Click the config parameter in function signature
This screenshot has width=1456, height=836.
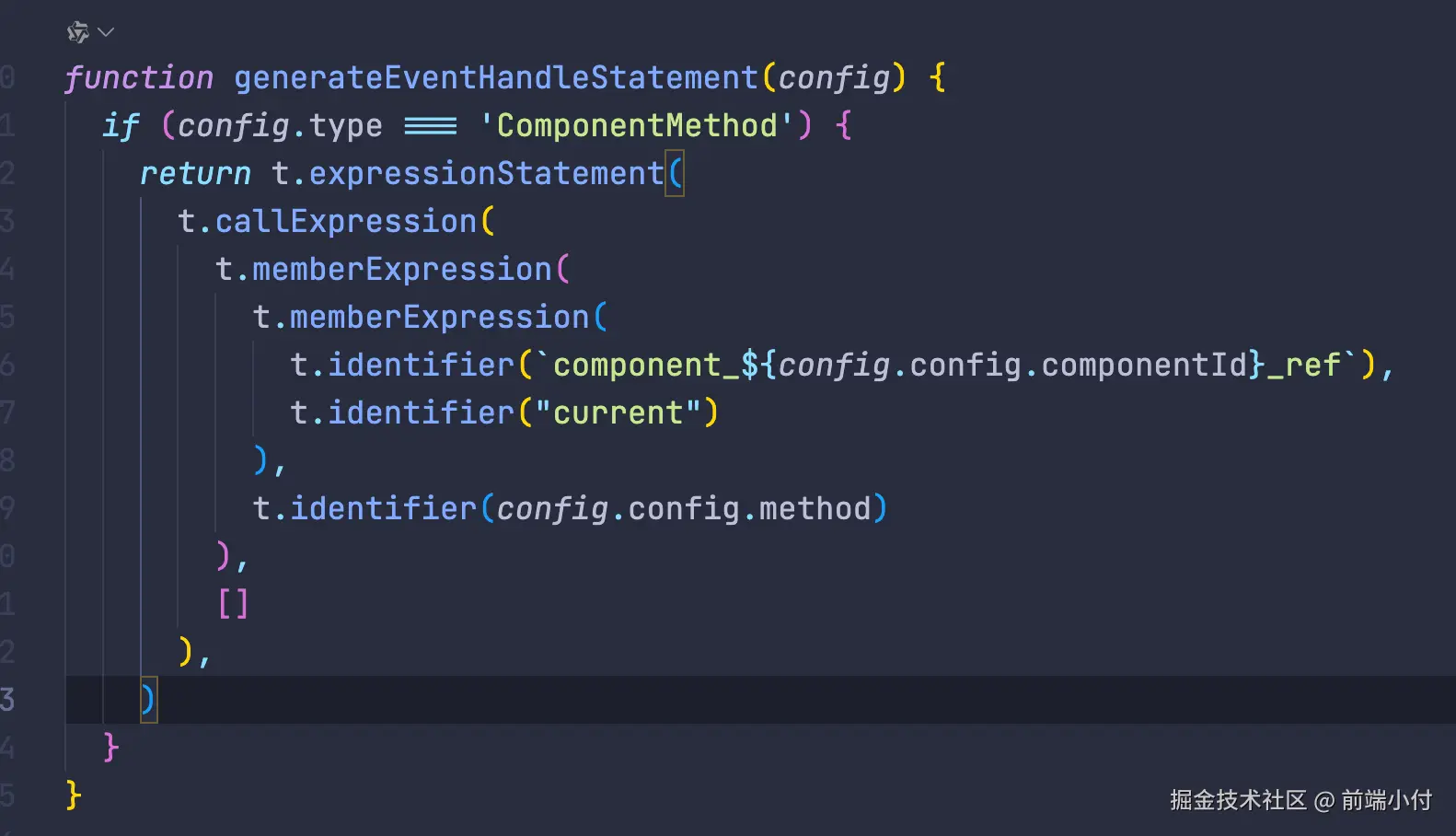tap(834, 77)
